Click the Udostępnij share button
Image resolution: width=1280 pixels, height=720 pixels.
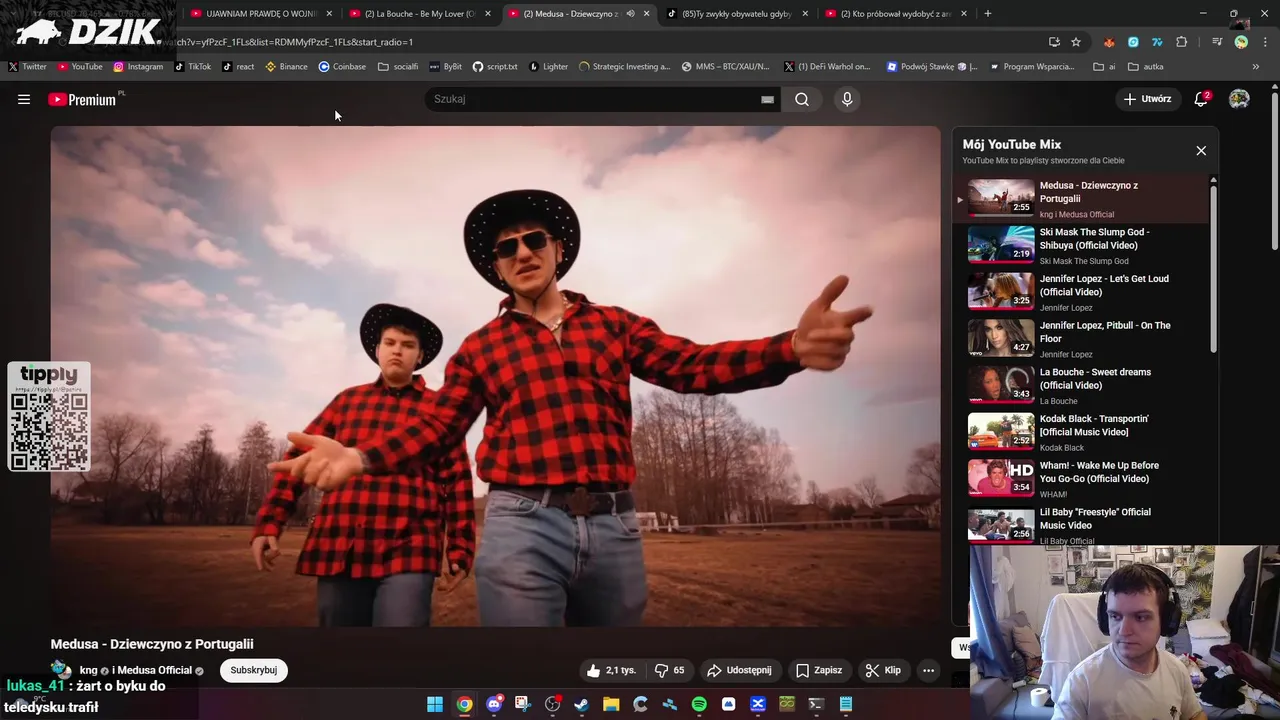pos(739,670)
